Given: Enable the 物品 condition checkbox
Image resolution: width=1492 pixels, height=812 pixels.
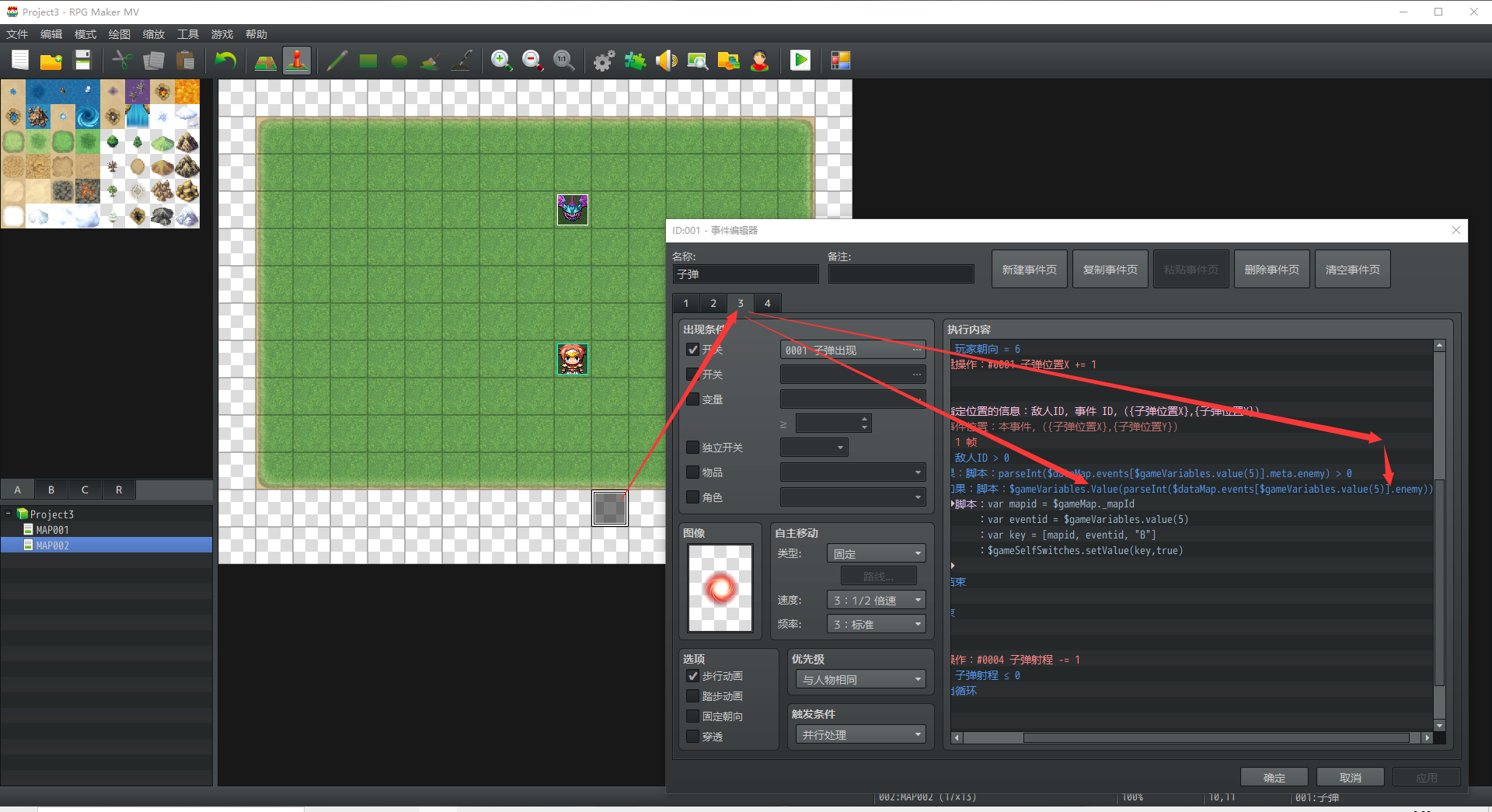Looking at the screenshot, I should tap(693, 472).
